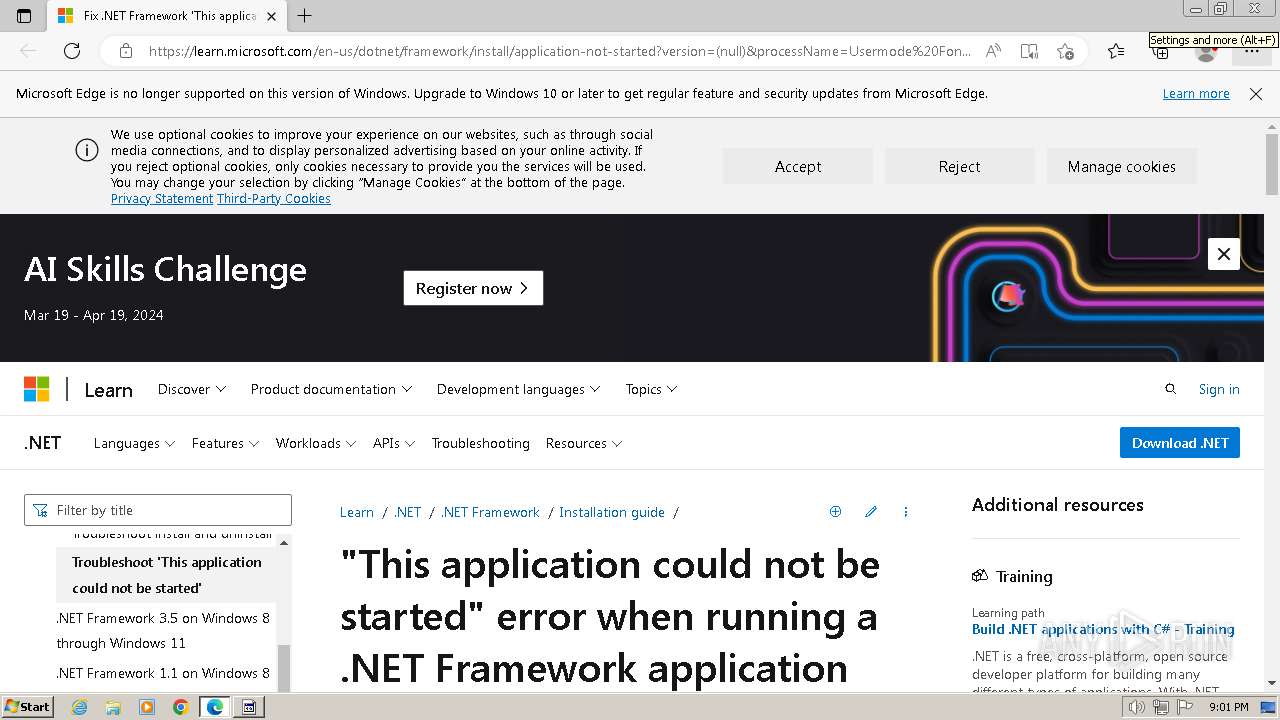1280x720 pixels.
Task: Expand the Languages dropdown
Action: click(134, 443)
